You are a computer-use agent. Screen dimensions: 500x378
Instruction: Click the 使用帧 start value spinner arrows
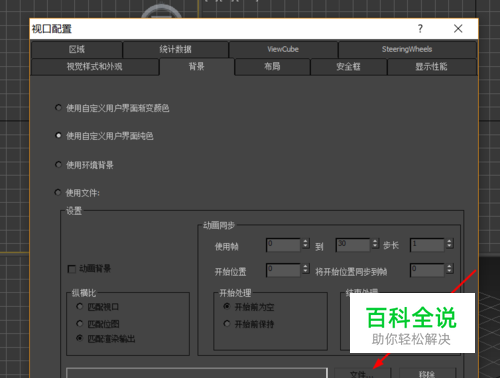coord(306,244)
